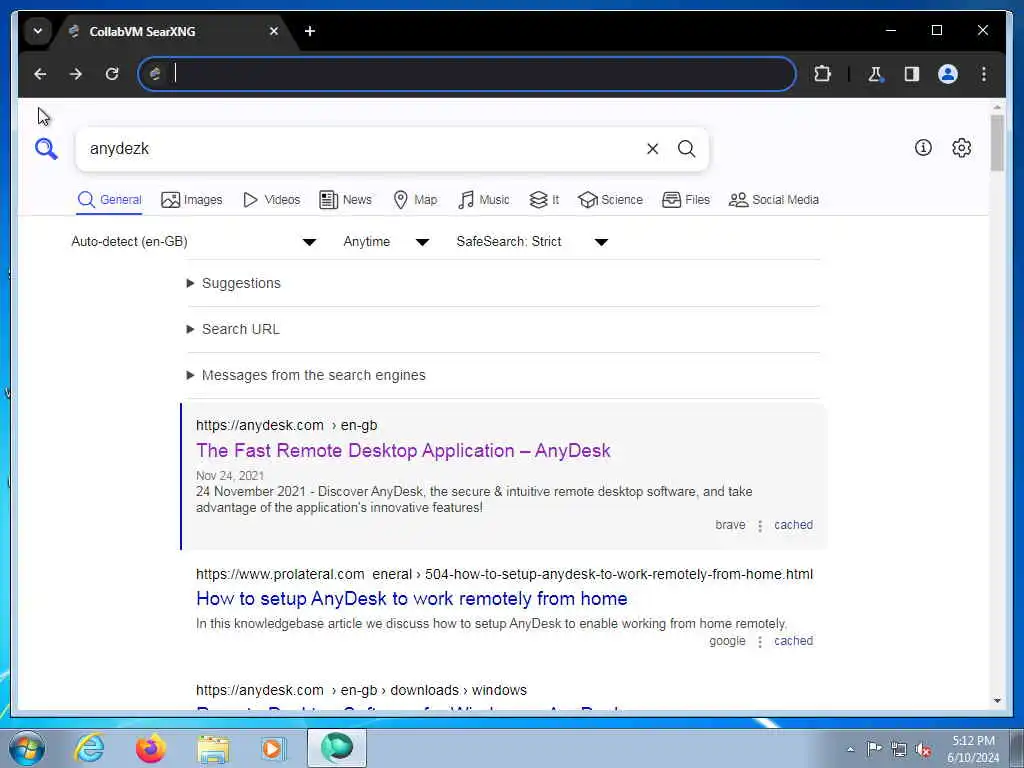Click the prolateral.com result URL
This screenshot has height=768, width=1024.
point(504,575)
